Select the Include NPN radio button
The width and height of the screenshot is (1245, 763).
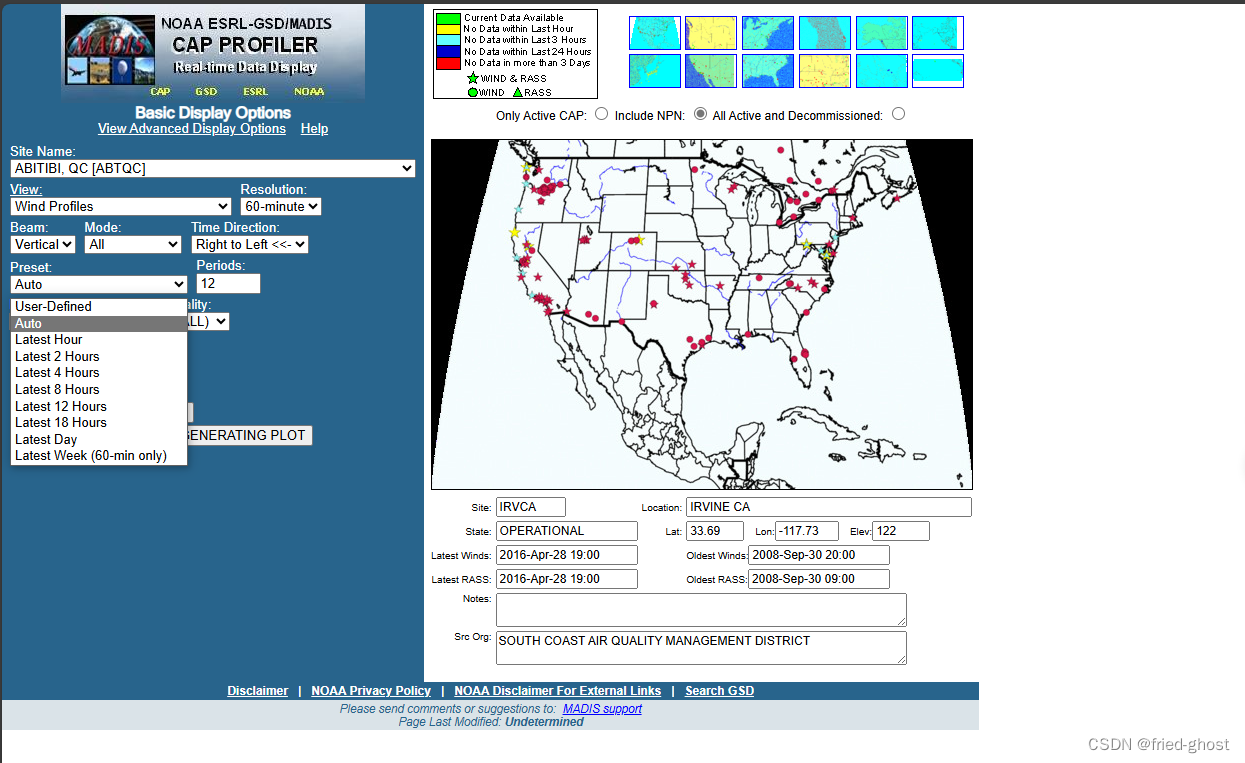click(700, 114)
